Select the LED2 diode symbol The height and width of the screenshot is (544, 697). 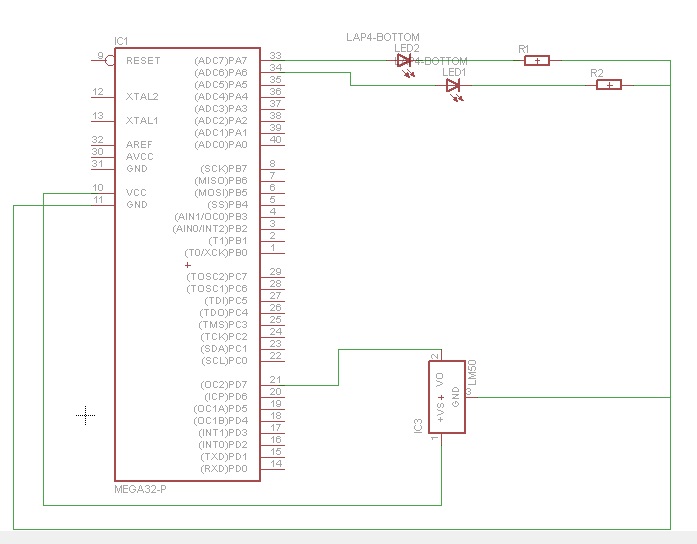(404, 61)
